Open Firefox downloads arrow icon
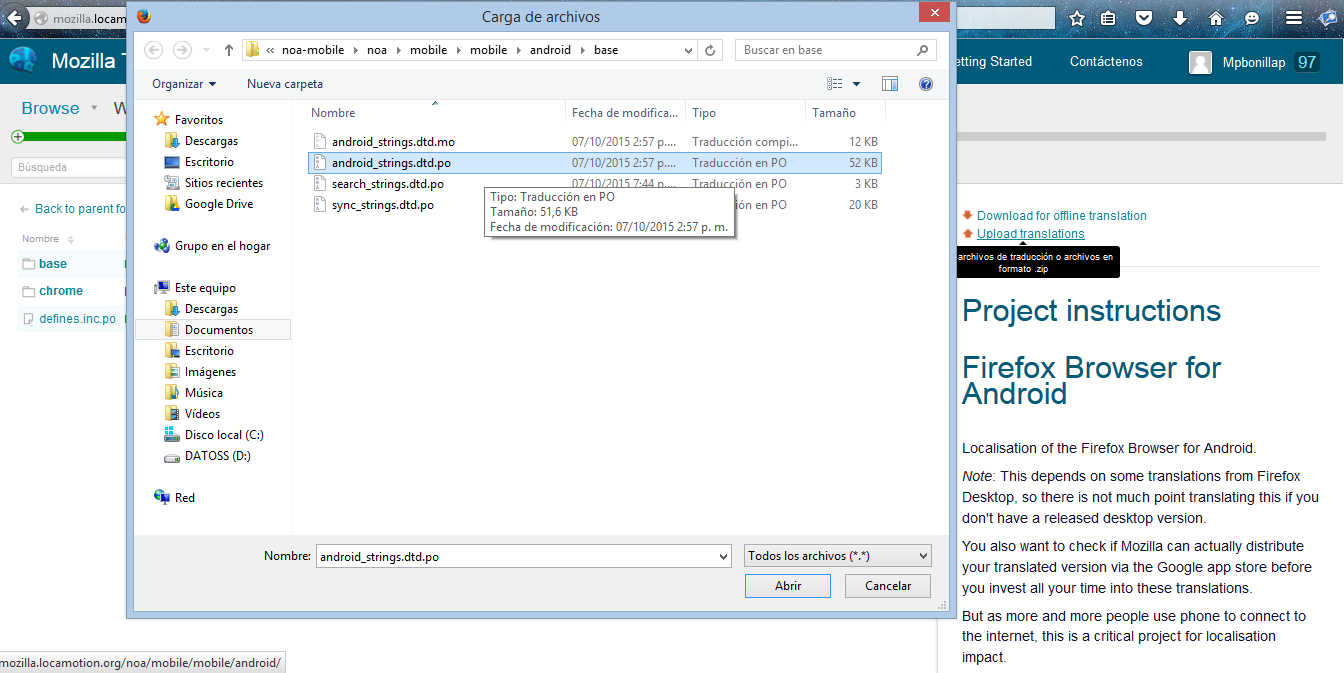The width and height of the screenshot is (1344, 673). tap(1180, 18)
